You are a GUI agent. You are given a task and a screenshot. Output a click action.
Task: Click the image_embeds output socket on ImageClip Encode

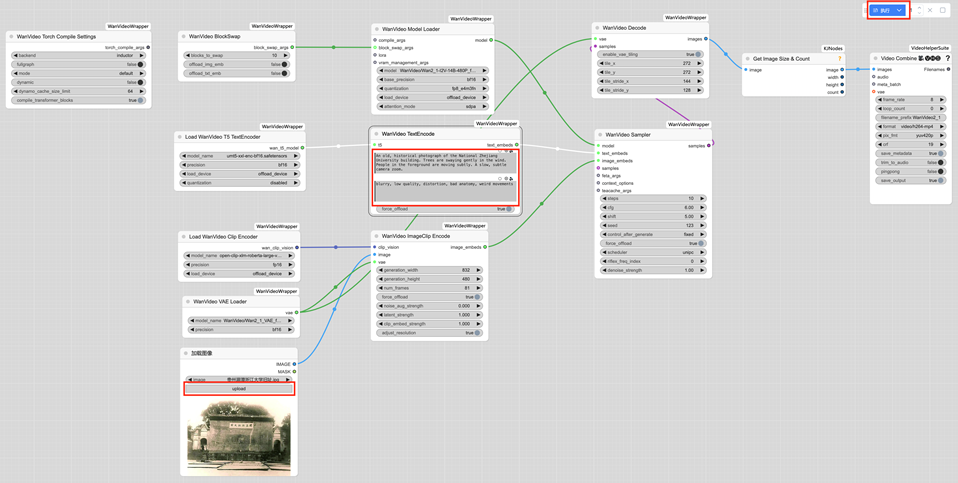click(485, 247)
